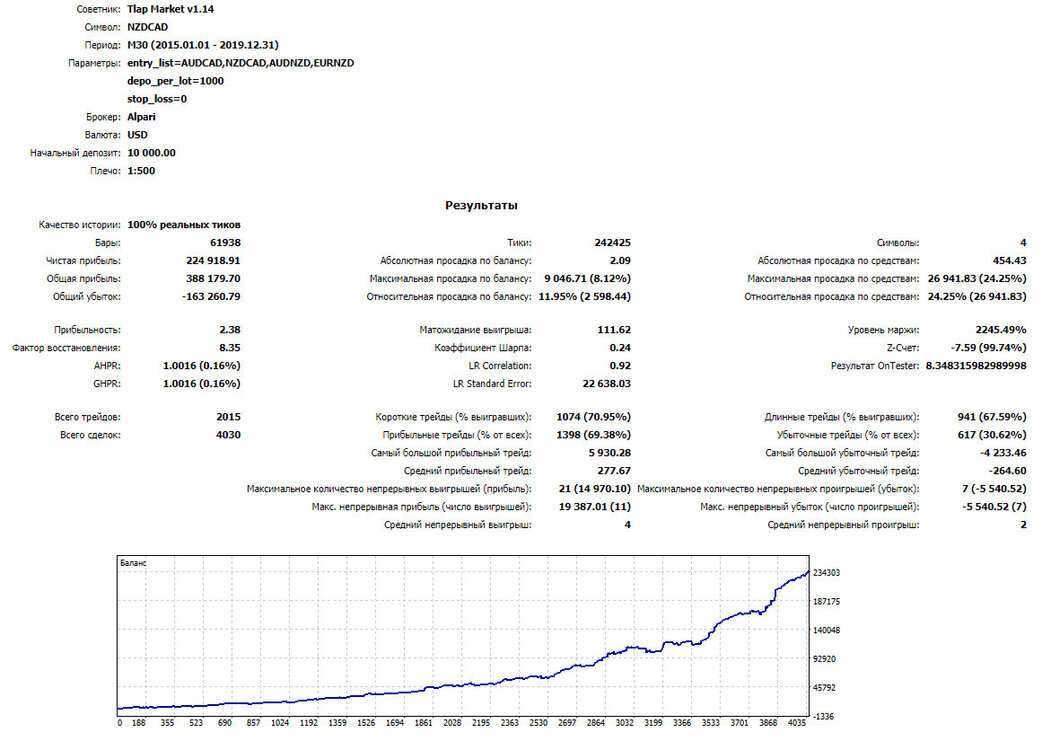Click gross loss value -163 260.79
Image resolution: width=1051 pixels, height=750 pixels.
[x=211, y=297]
